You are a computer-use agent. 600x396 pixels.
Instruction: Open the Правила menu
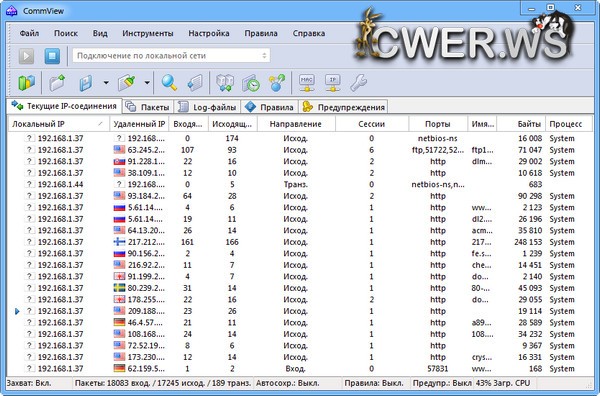tap(261, 33)
